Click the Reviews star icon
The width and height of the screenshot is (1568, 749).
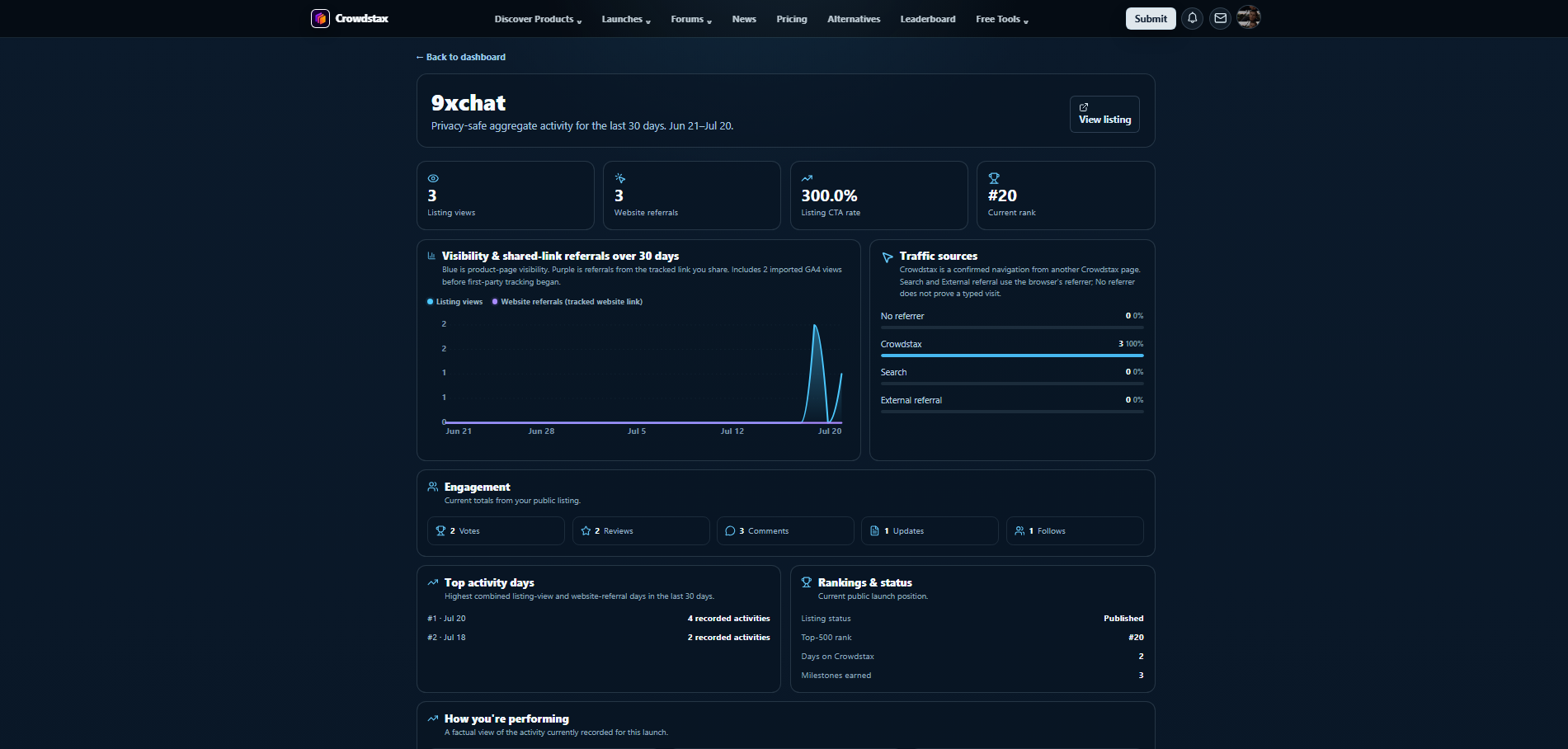pos(586,531)
